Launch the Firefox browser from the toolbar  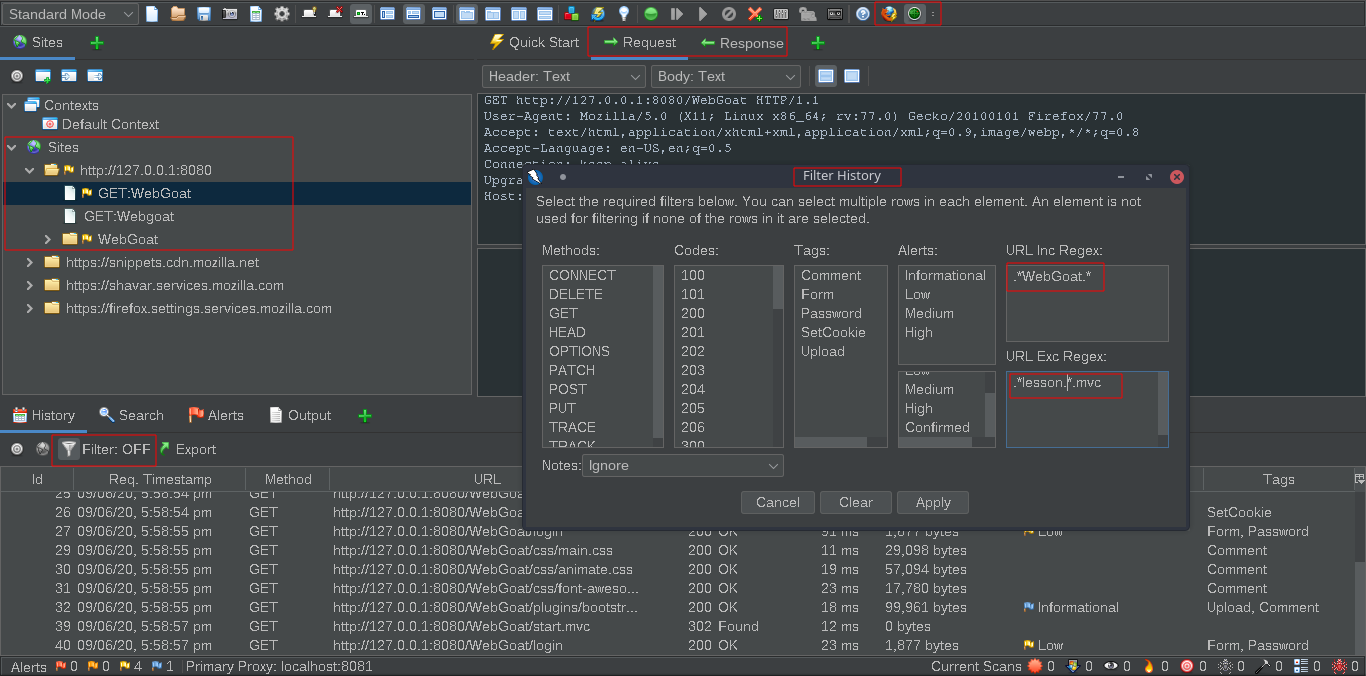(x=888, y=14)
